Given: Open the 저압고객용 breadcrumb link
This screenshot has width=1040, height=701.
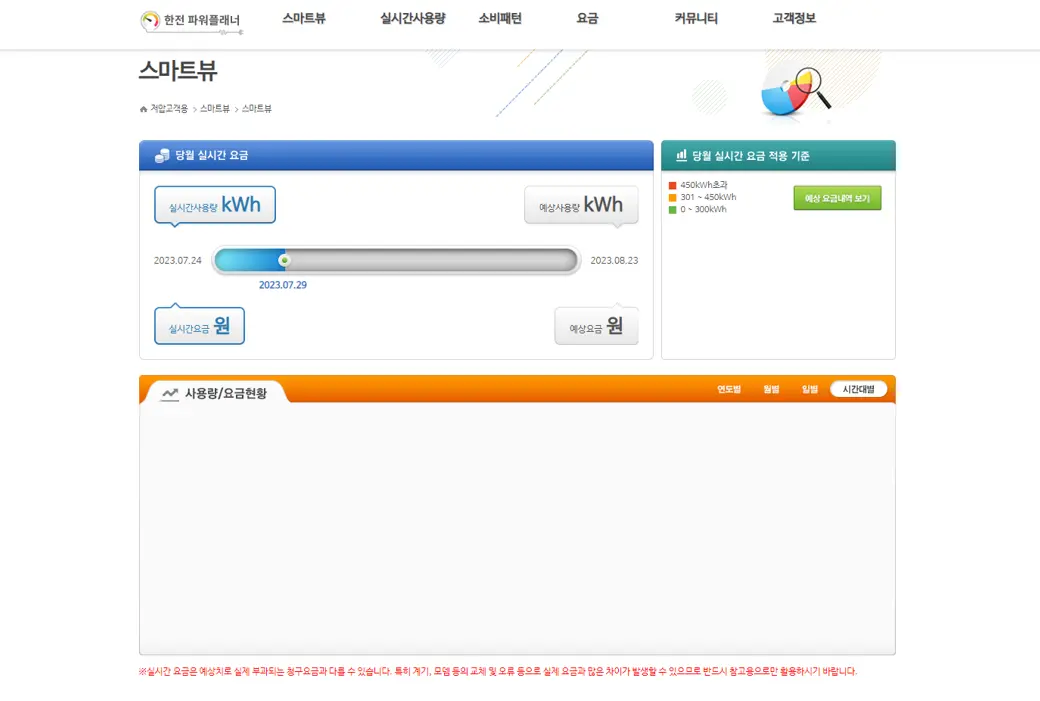Looking at the screenshot, I should coord(170,107).
